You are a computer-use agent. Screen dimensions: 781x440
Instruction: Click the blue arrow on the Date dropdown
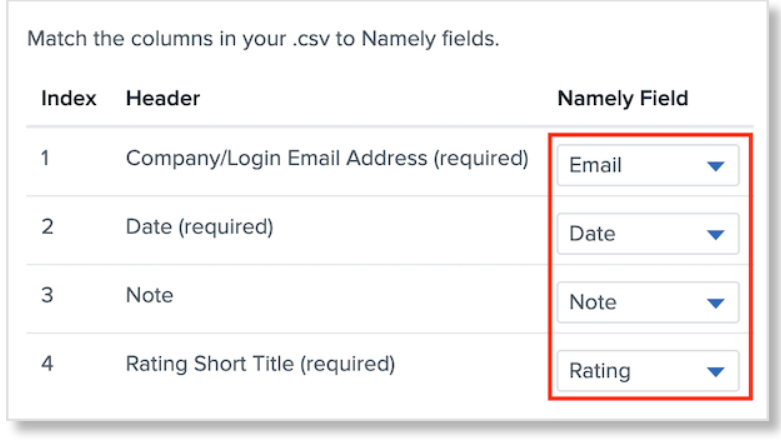tap(715, 235)
